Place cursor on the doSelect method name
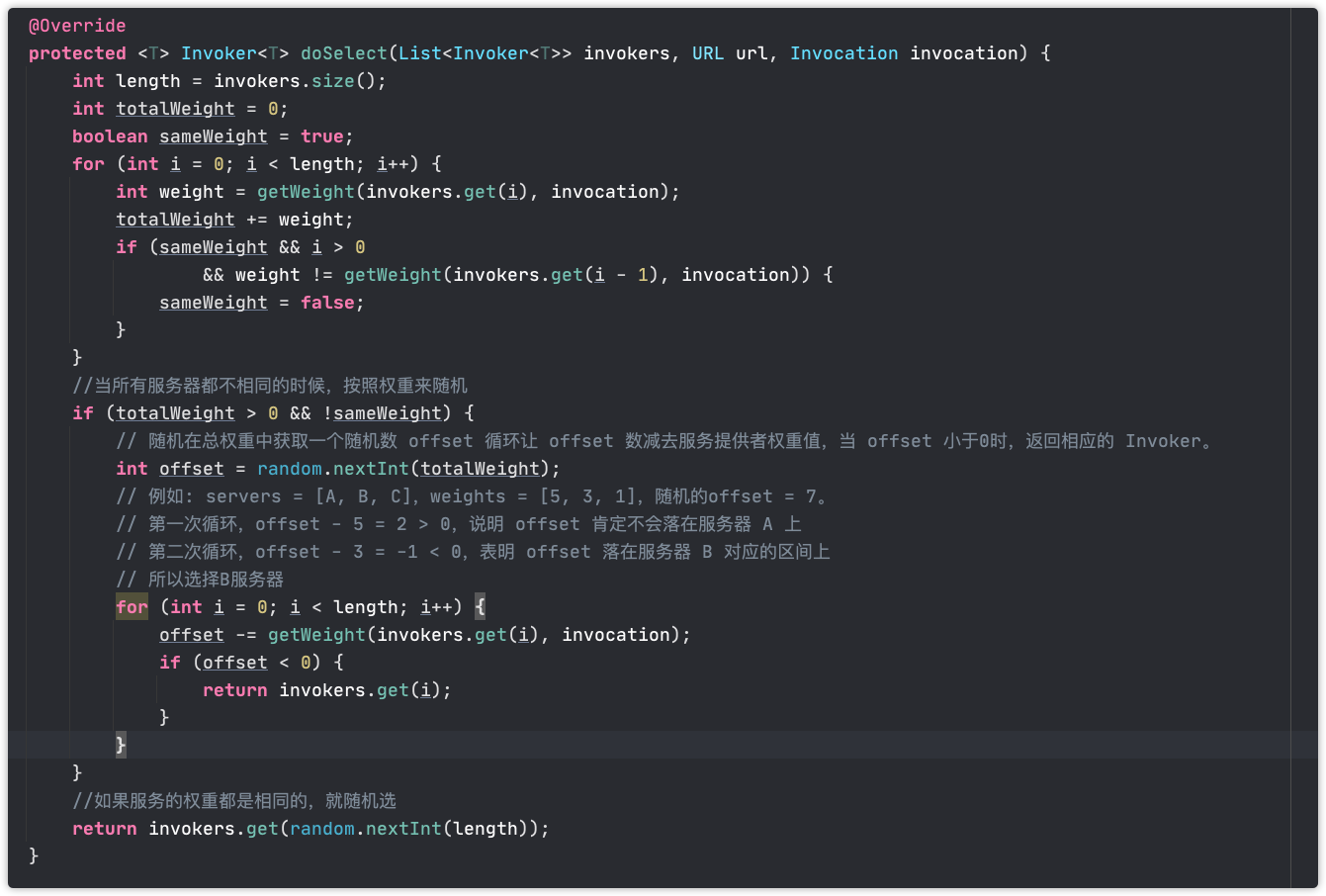 point(344,53)
